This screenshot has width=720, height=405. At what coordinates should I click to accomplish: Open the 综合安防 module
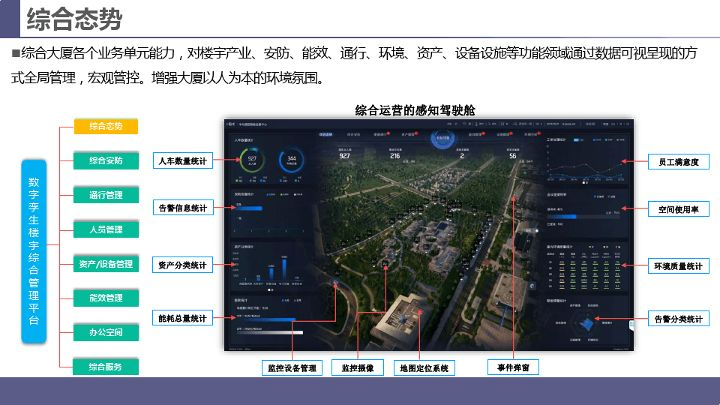106,161
